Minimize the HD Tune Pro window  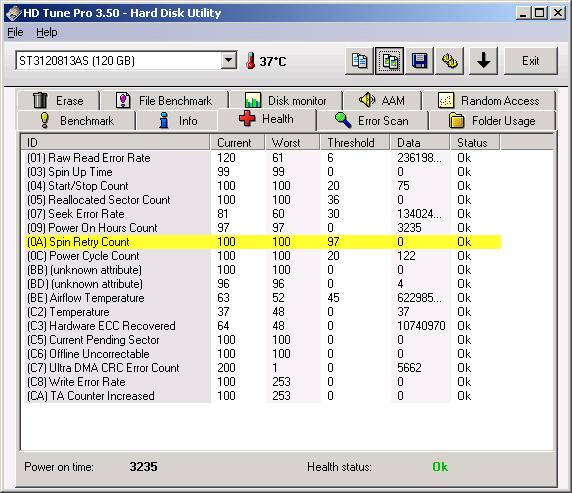pos(523,14)
